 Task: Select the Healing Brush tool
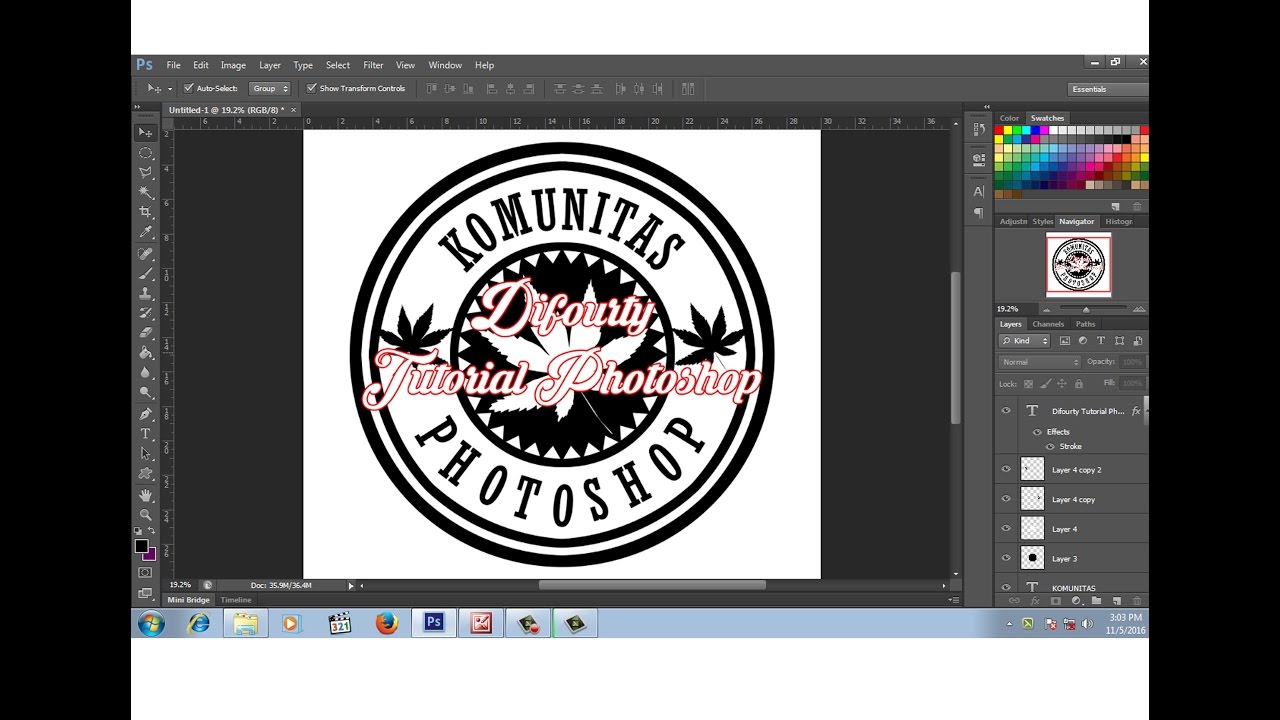tap(146, 253)
